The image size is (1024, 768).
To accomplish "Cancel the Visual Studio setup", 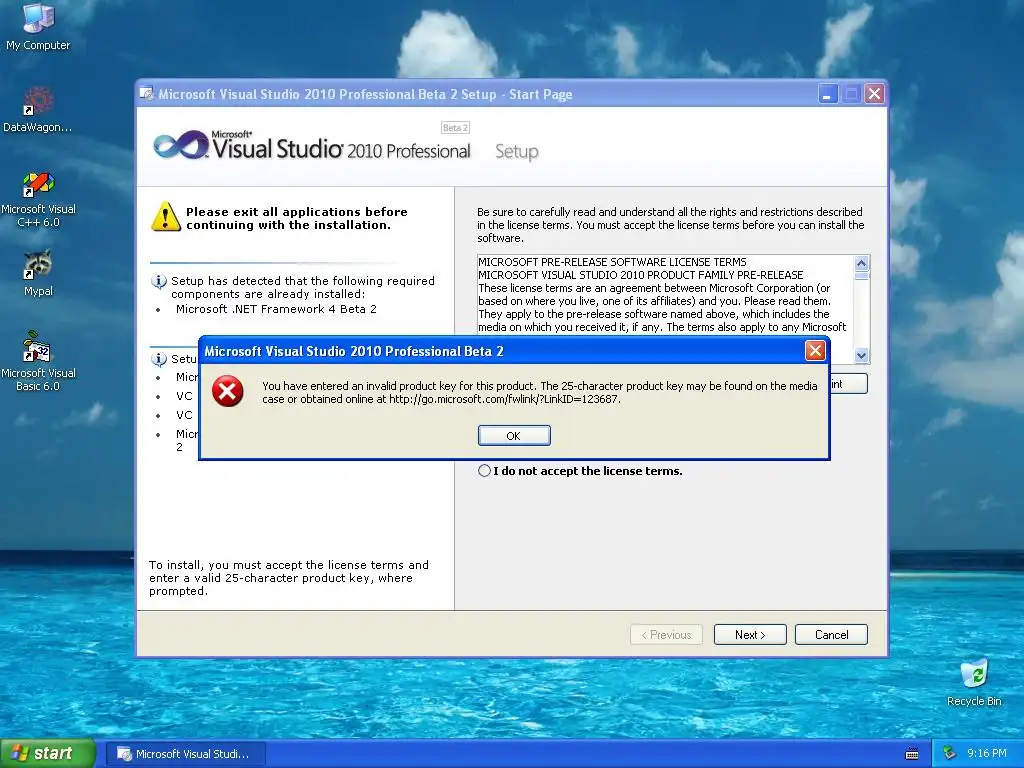I will [x=831, y=635].
